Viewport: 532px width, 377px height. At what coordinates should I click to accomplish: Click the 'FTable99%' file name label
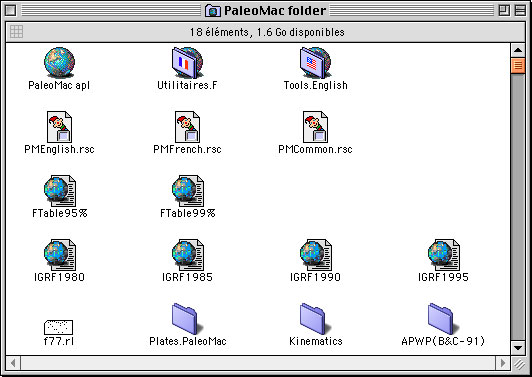pyautogui.click(x=188, y=213)
